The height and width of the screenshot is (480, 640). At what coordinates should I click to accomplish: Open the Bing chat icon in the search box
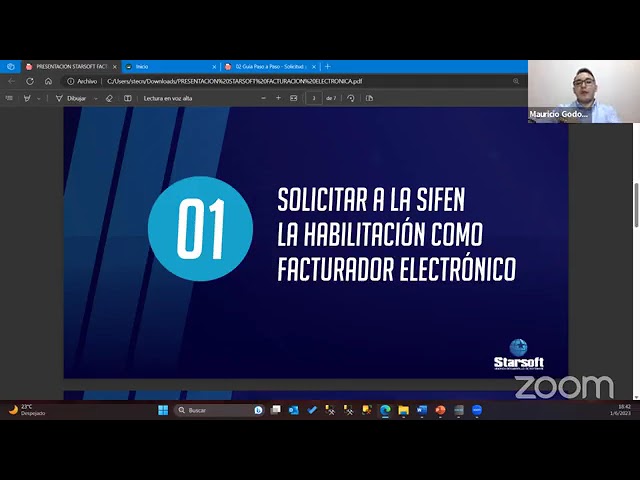click(258, 410)
